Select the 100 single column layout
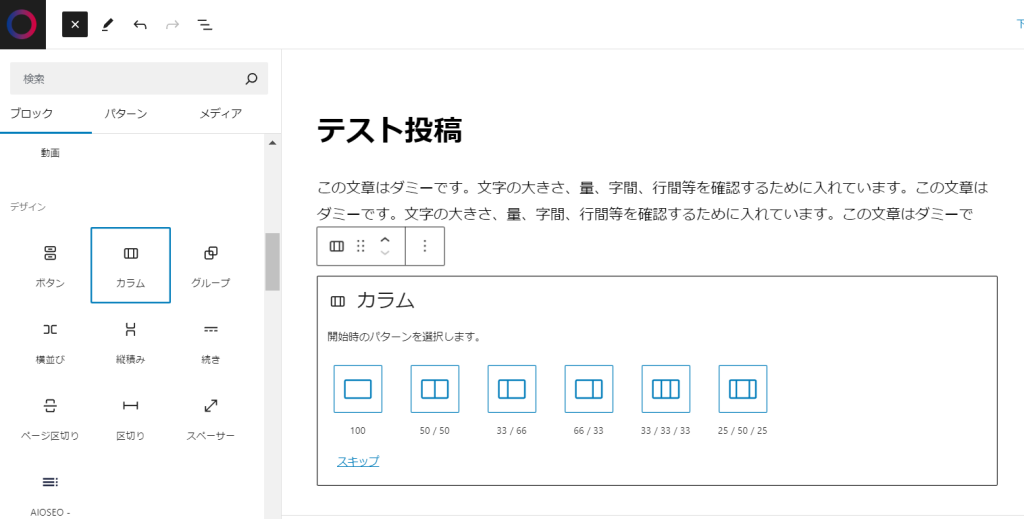This screenshot has width=1024, height=519. [358, 389]
